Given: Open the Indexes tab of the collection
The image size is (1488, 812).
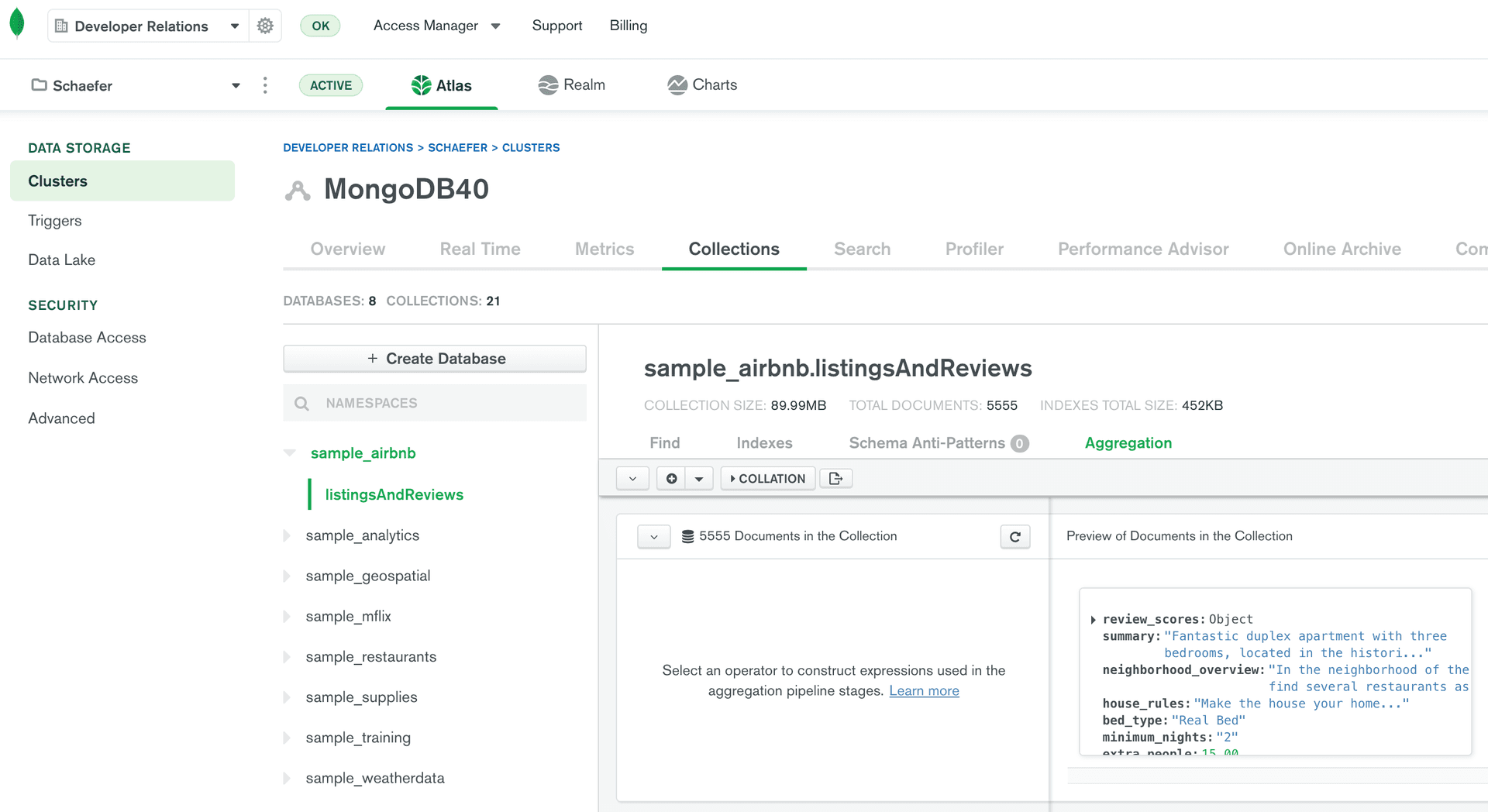Looking at the screenshot, I should tap(764, 442).
